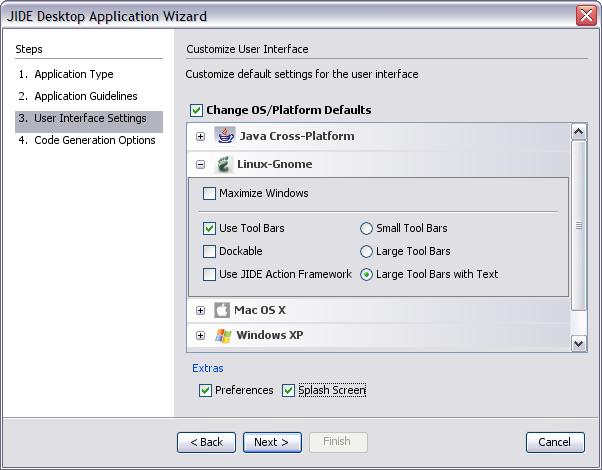Click the Java coffee cup icon
This screenshot has width=602, height=470.
tap(225, 136)
